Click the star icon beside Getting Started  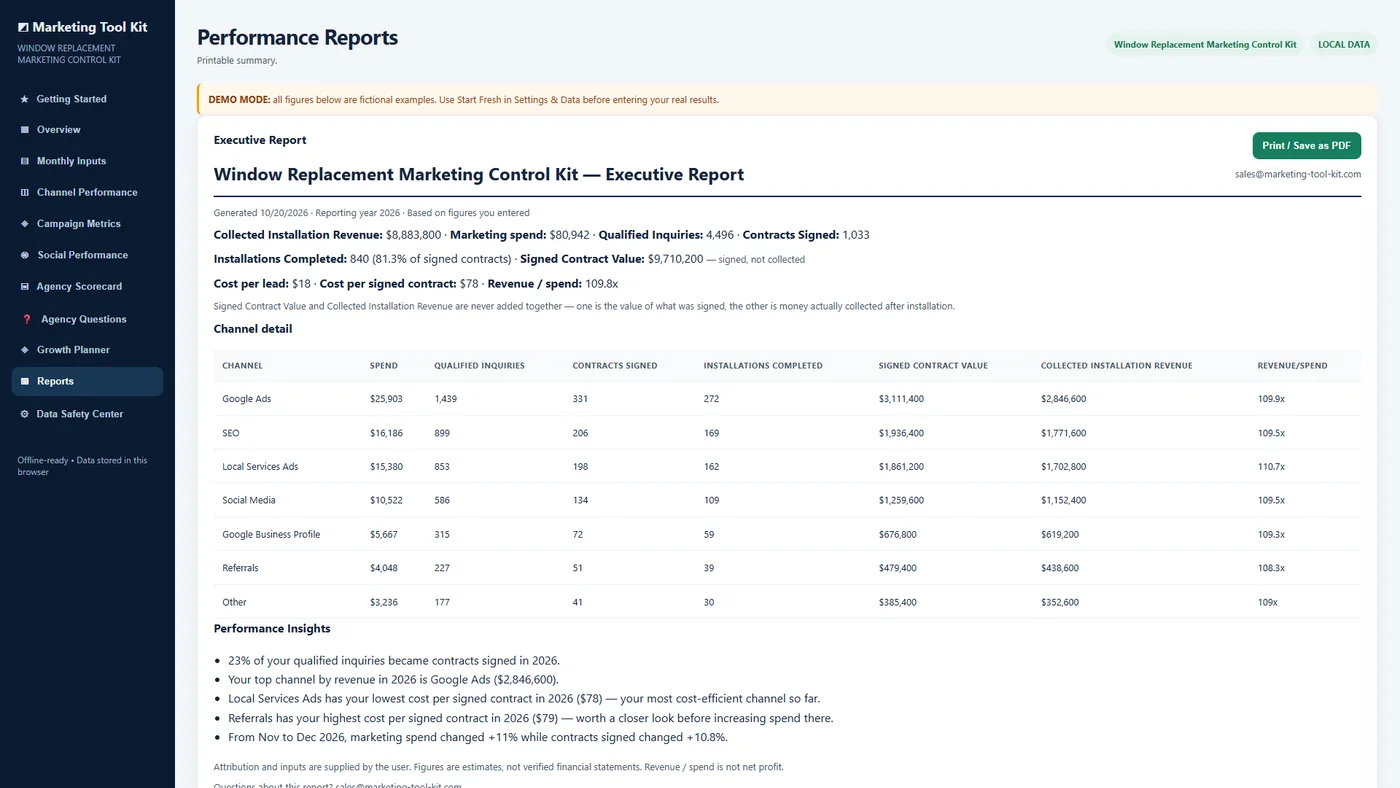[x=24, y=99]
